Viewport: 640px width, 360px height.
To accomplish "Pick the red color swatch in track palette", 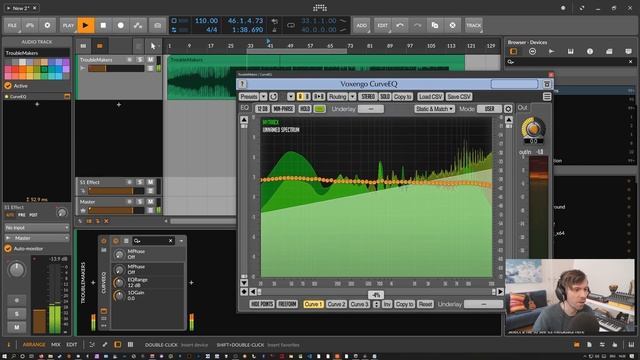I will point(15,69).
